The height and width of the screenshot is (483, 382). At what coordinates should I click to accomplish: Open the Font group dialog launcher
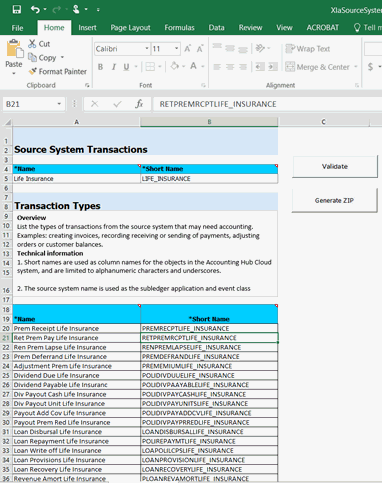pyautogui.click(x=203, y=85)
